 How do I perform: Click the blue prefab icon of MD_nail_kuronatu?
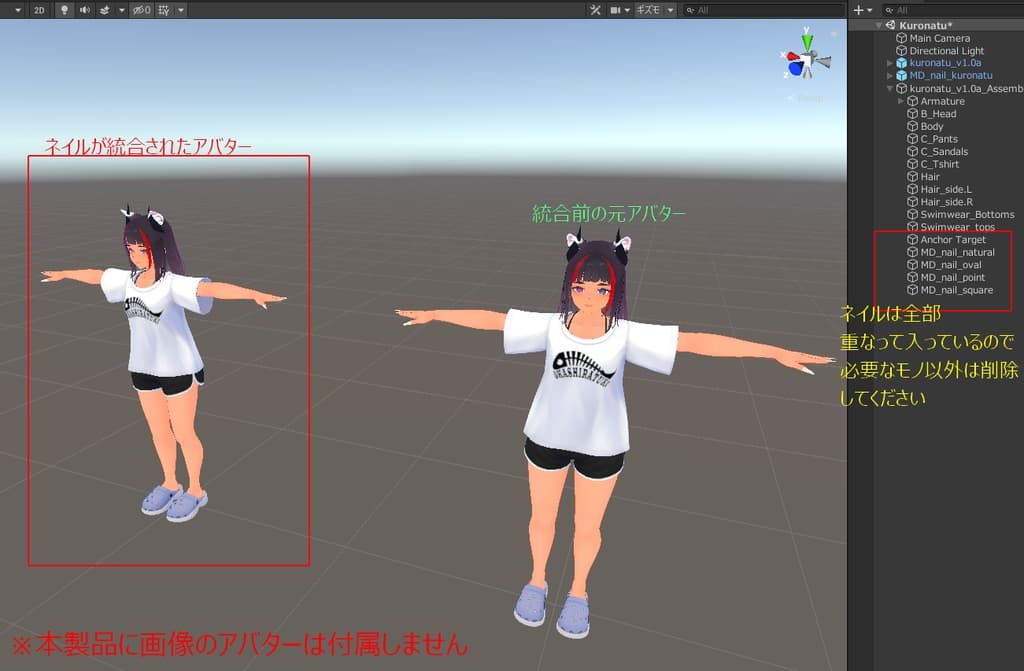click(901, 76)
